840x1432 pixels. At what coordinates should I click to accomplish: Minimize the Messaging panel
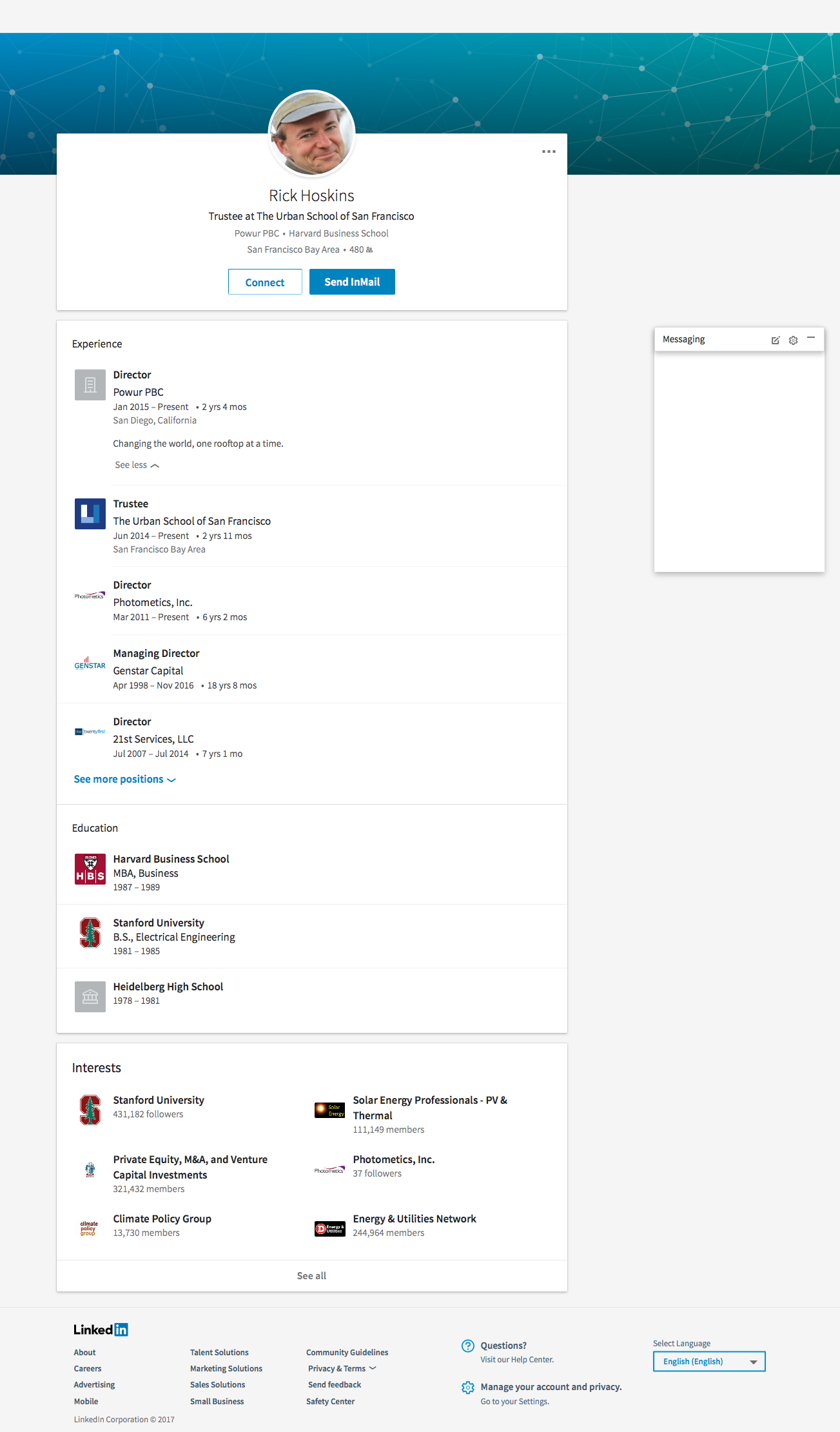point(811,338)
